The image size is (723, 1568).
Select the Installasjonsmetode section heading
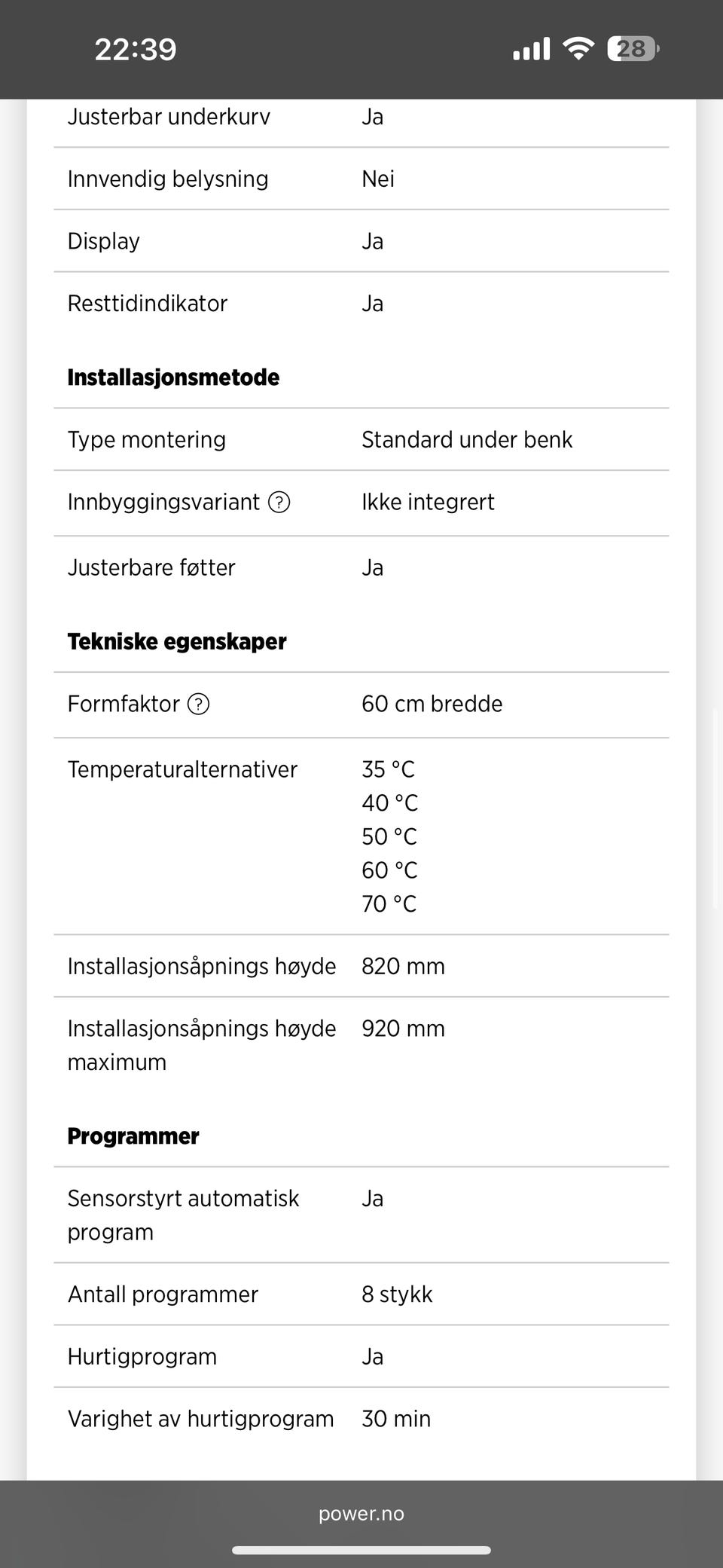pyautogui.click(x=173, y=377)
